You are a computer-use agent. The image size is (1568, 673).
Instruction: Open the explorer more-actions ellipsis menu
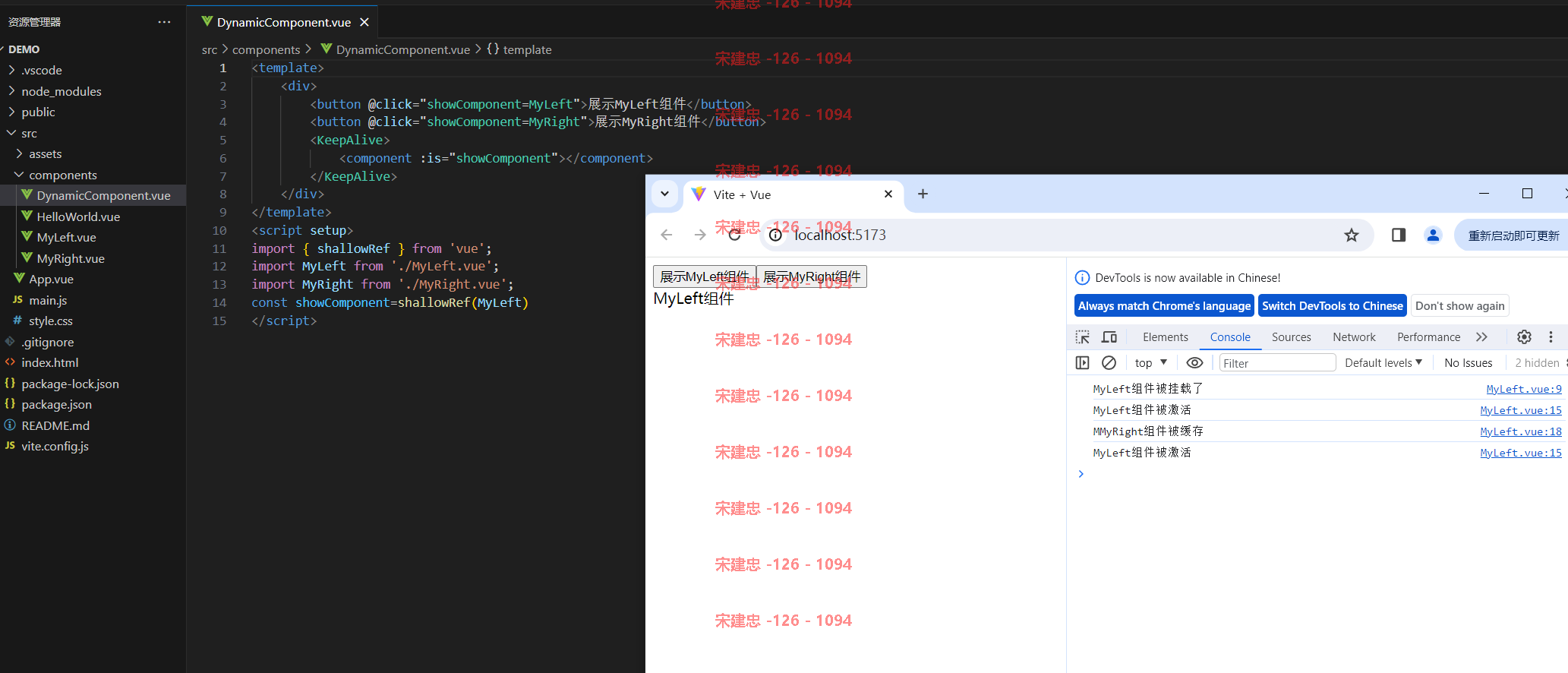[164, 22]
